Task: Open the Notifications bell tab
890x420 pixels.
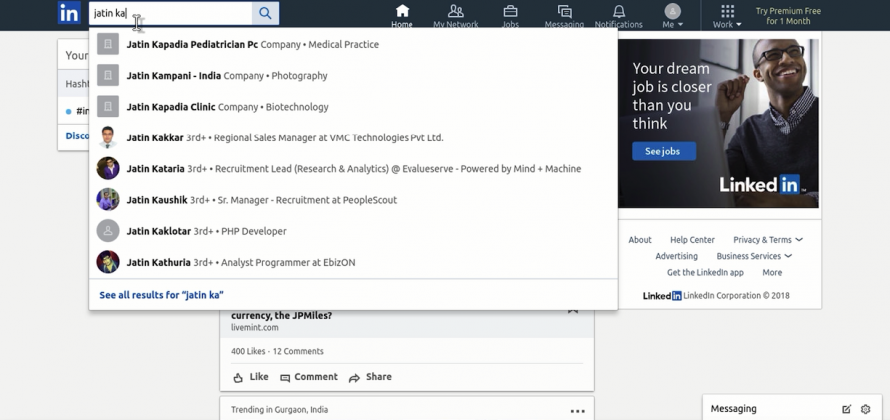Action: point(619,15)
